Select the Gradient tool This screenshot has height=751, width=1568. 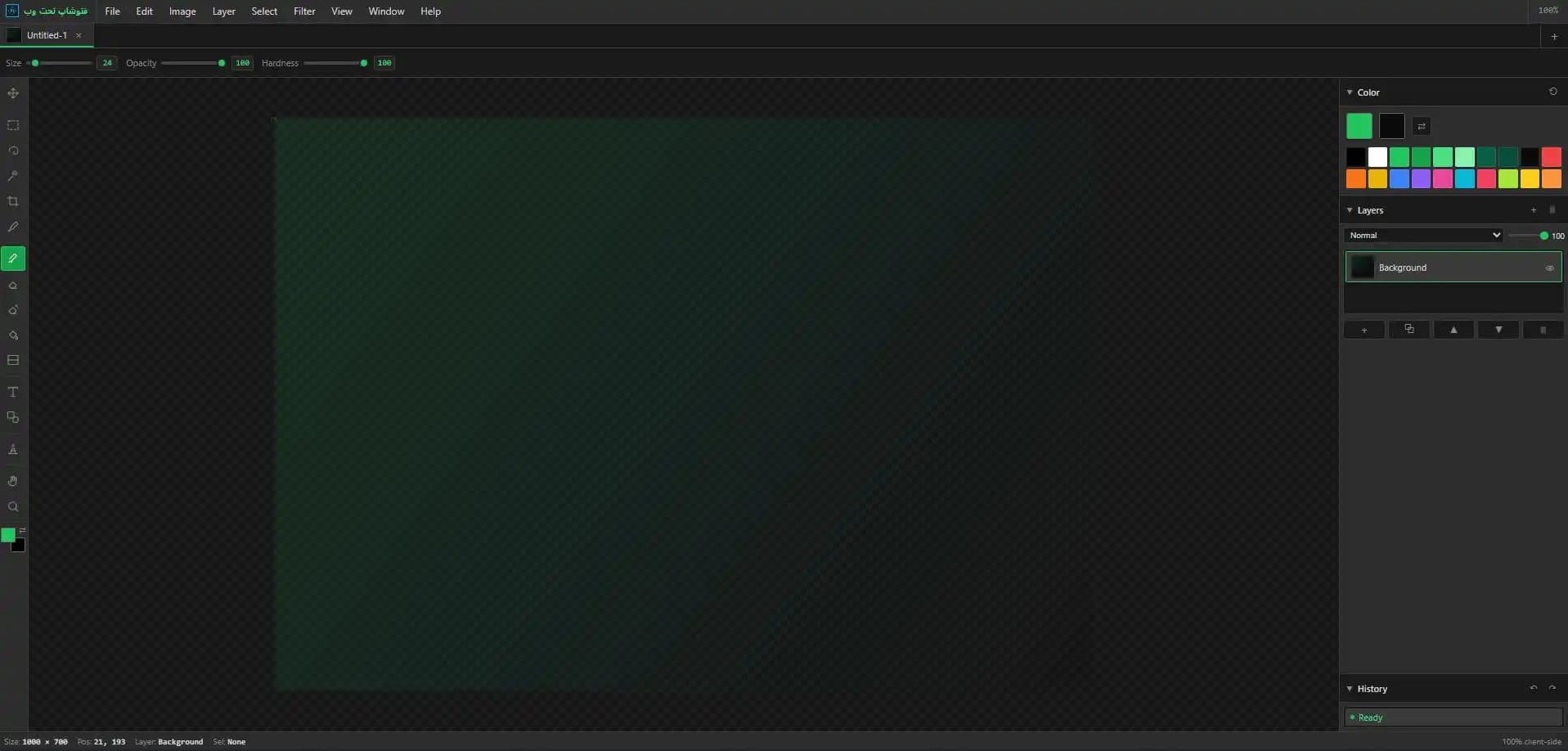[x=13, y=360]
